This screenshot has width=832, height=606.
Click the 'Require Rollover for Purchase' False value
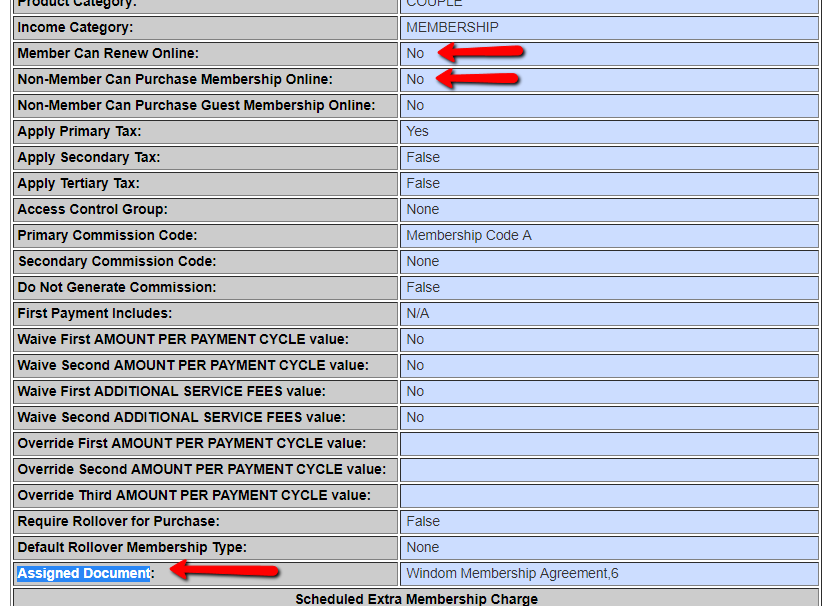coord(423,521)
